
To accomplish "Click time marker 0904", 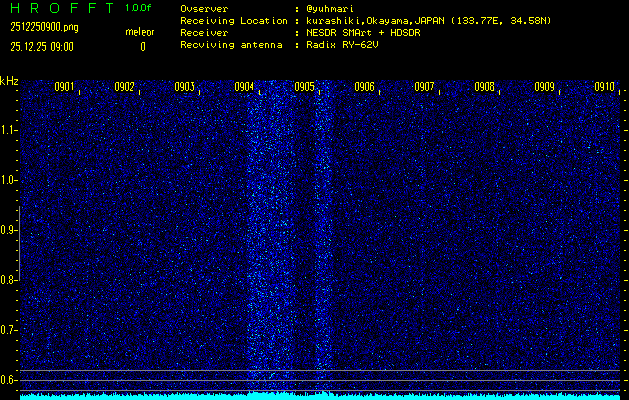I will pos(244,87).
